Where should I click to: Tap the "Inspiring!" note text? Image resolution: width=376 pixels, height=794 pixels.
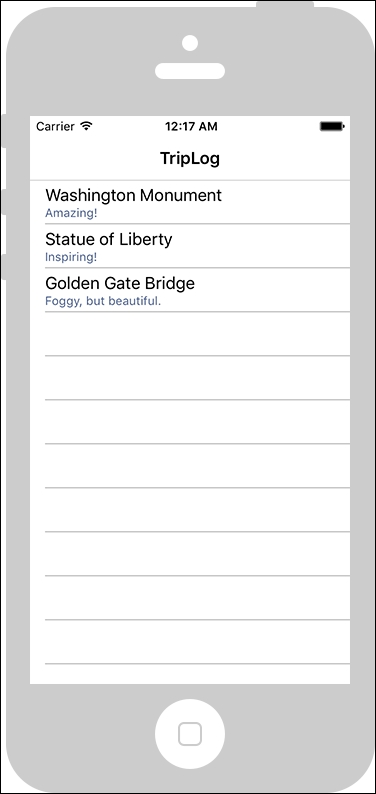[71, 257]
